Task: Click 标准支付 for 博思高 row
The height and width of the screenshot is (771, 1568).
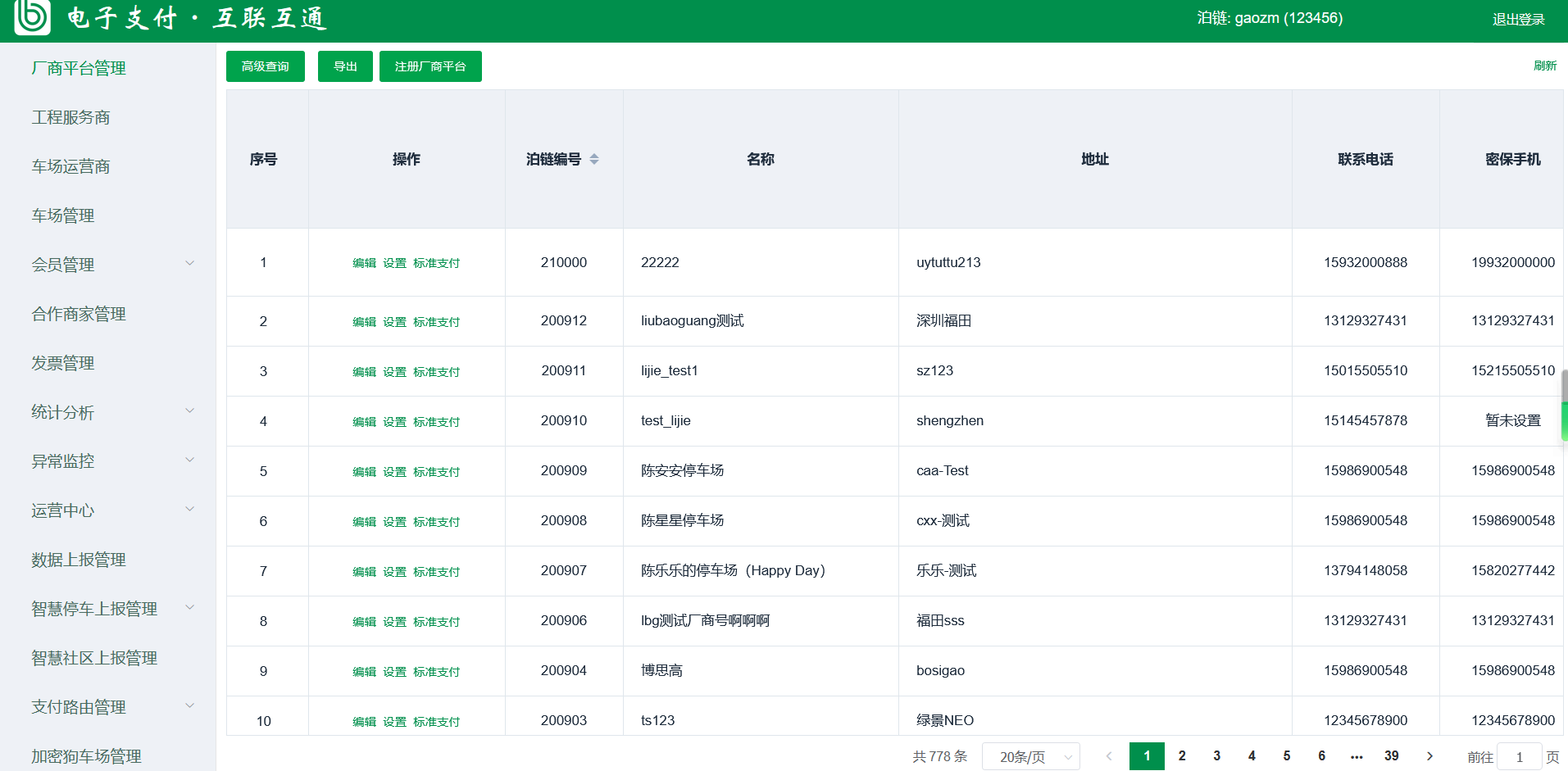Action: [436, 672]
